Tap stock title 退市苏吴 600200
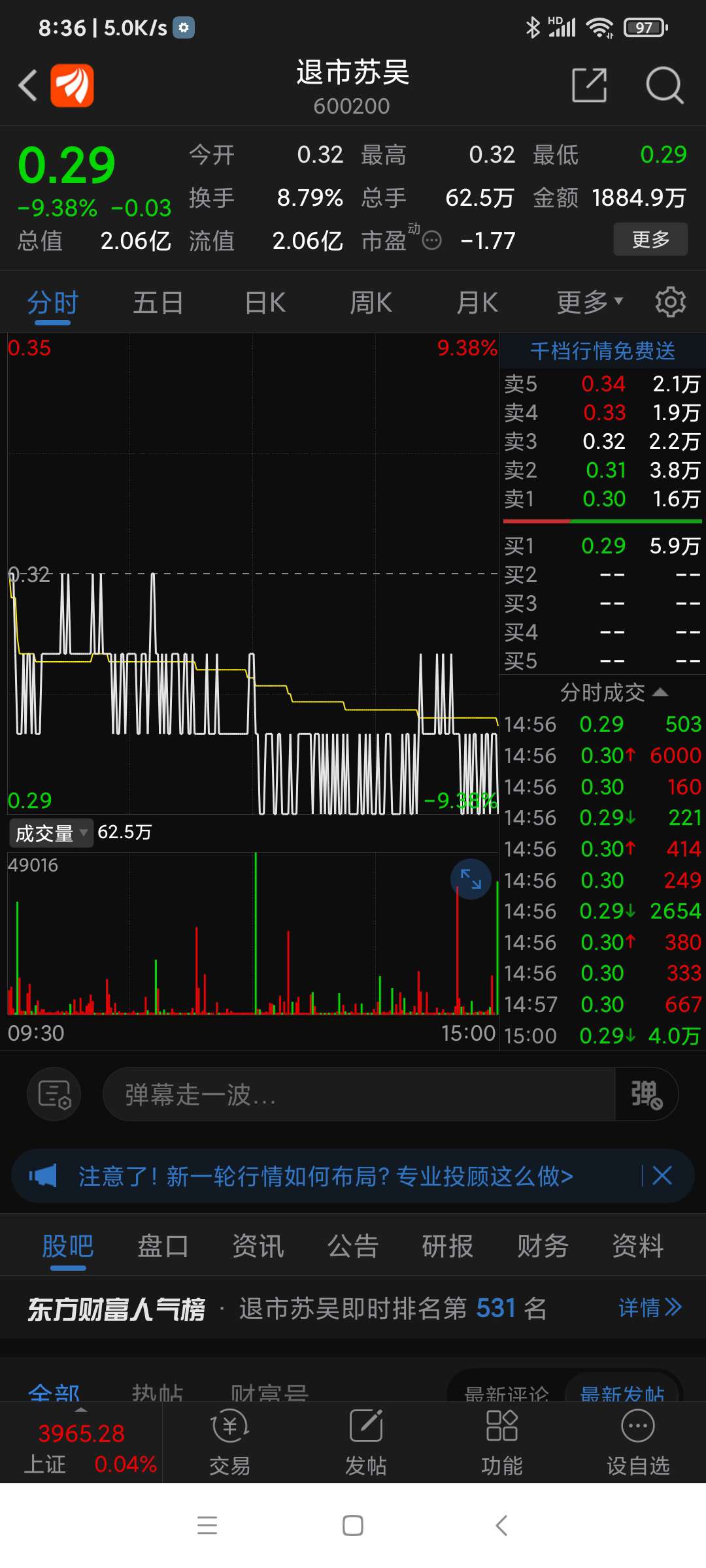This screenshot has height=1568, width=706. click(x=352, y=86)
